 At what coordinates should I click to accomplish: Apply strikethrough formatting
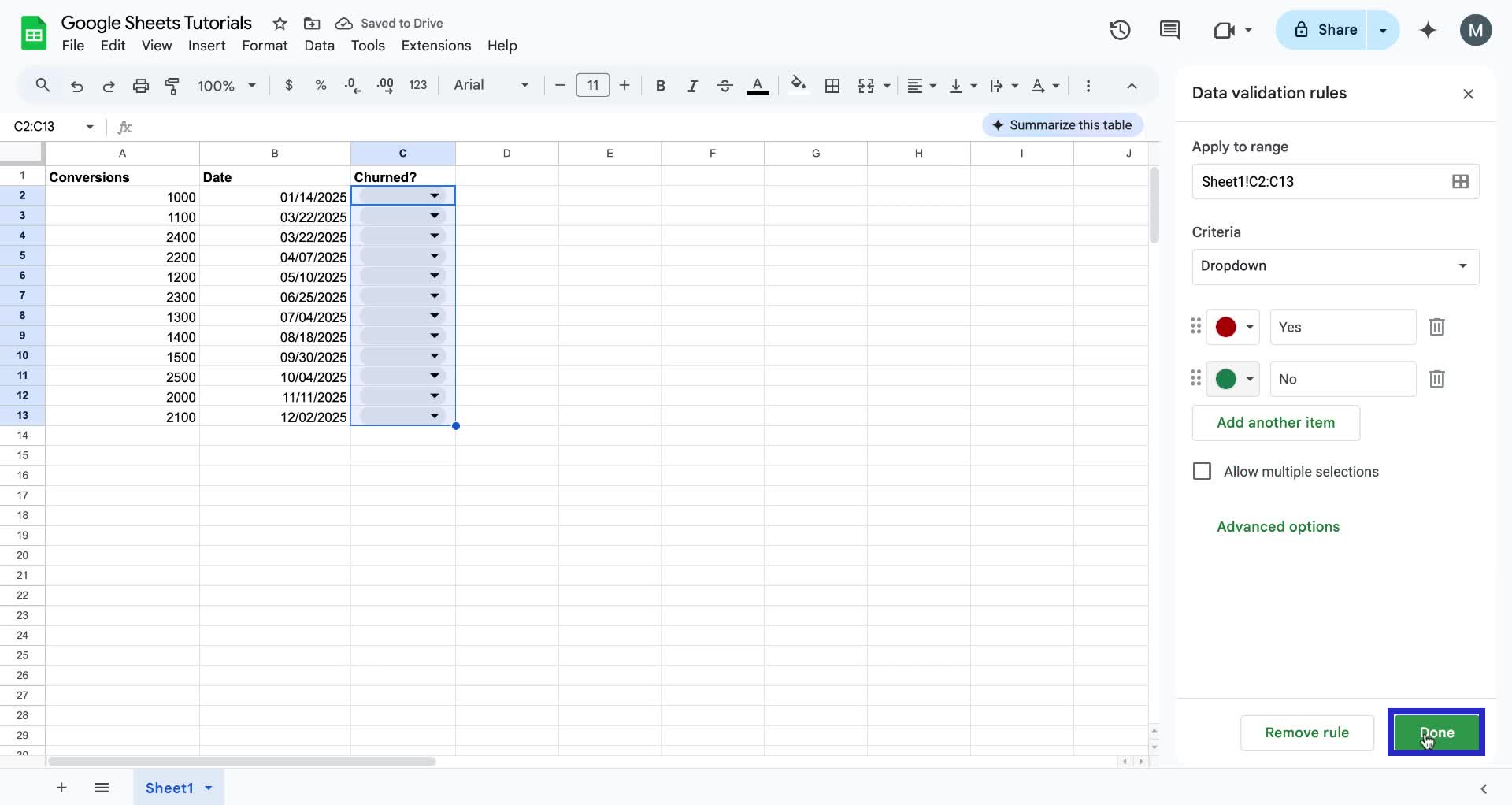(x=724, y=86)
